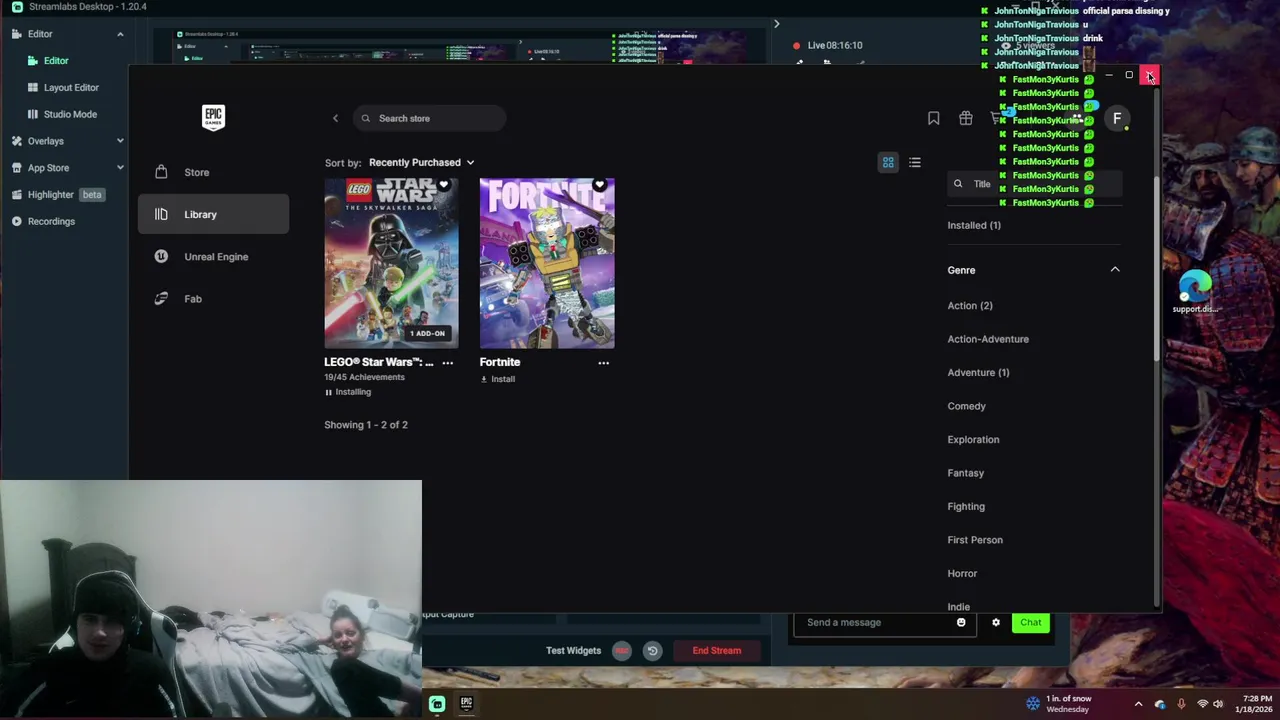Install Fortnite via the Install link
Viewport: 1280px width, 720px height.
(498, 379)
